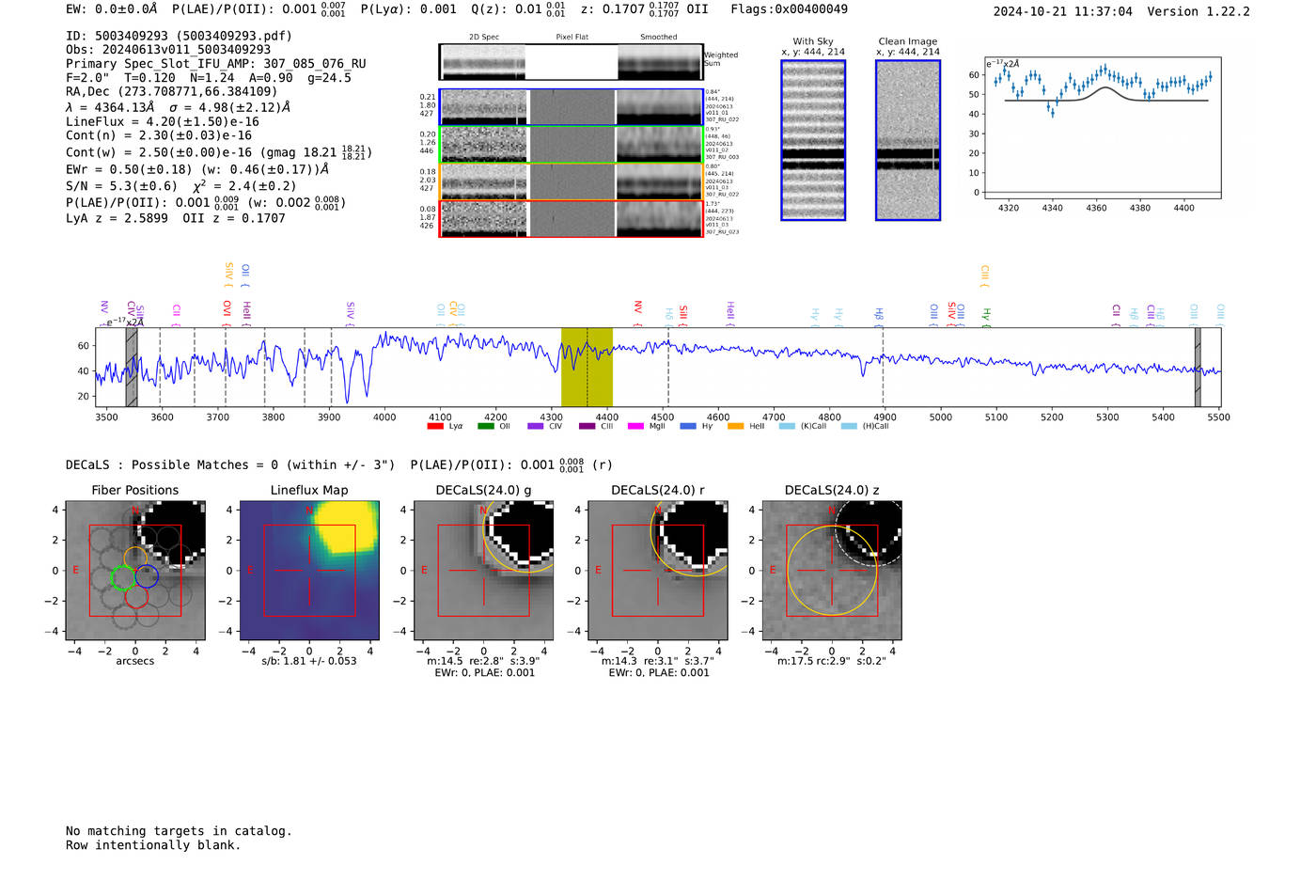Click 'No matching targets in catalog.' text
Image resolution: width=1316 pixels, height=896 pixels.
179,831
